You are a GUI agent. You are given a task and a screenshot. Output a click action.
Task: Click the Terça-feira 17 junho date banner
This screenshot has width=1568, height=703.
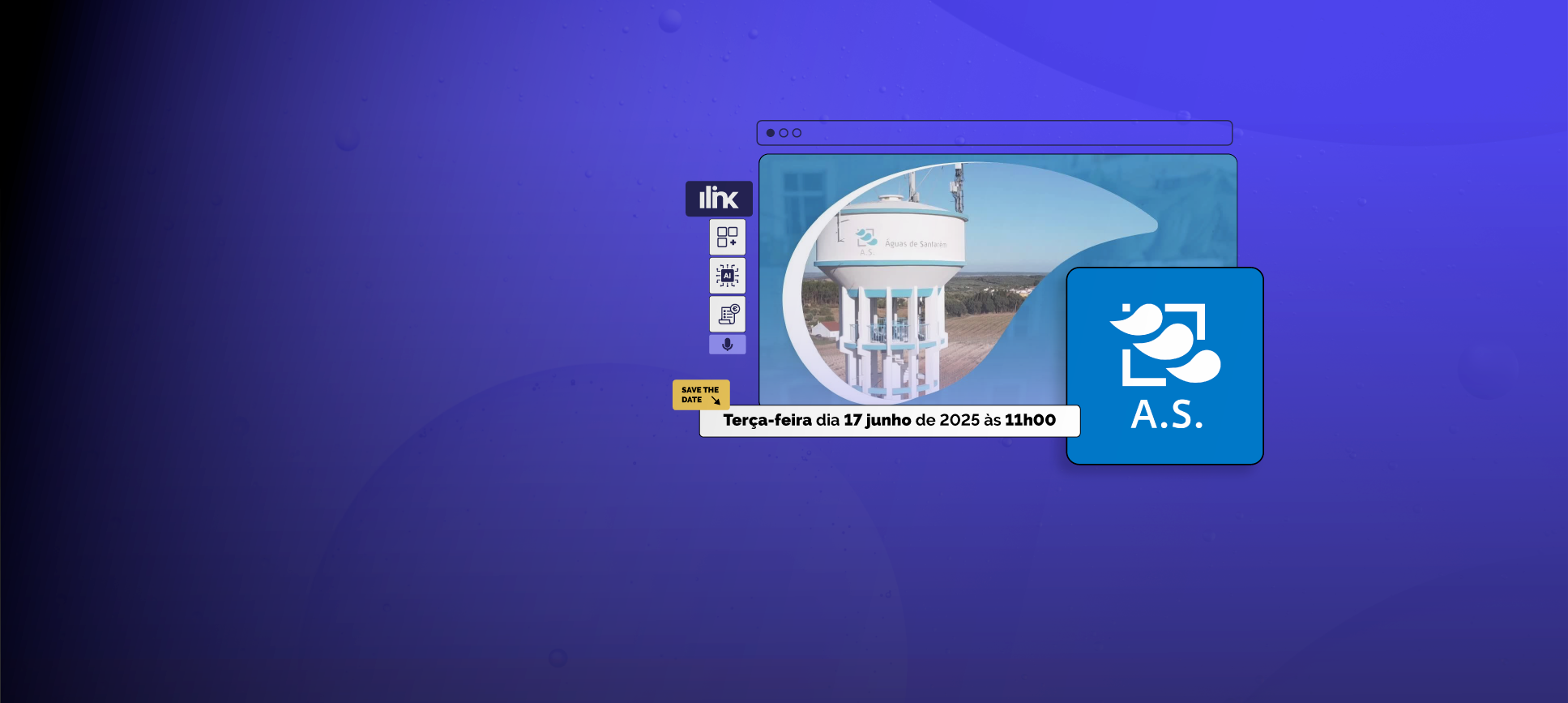pos(890,421)
